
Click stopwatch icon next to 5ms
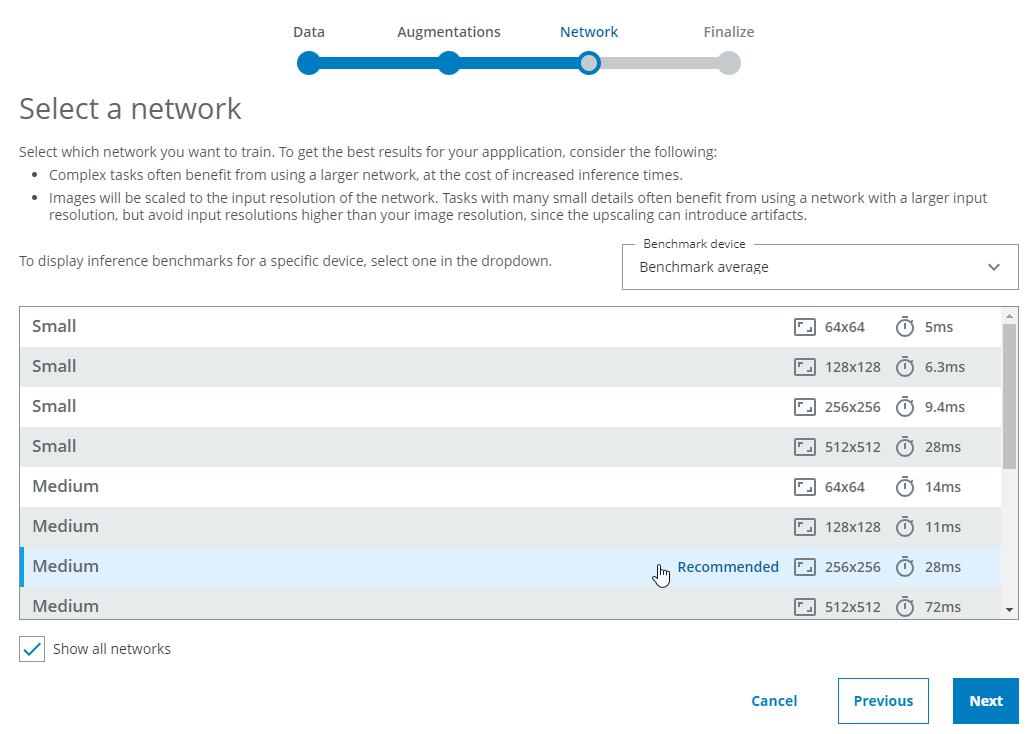coord(905,327)
